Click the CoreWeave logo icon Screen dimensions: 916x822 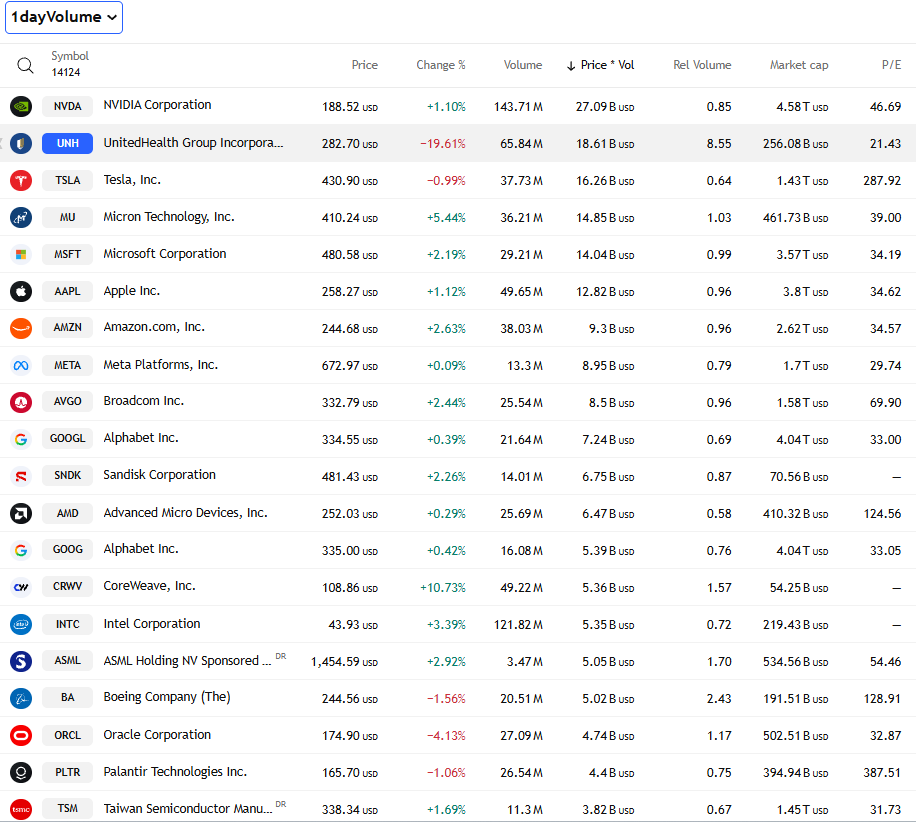(x=21, y=587)
